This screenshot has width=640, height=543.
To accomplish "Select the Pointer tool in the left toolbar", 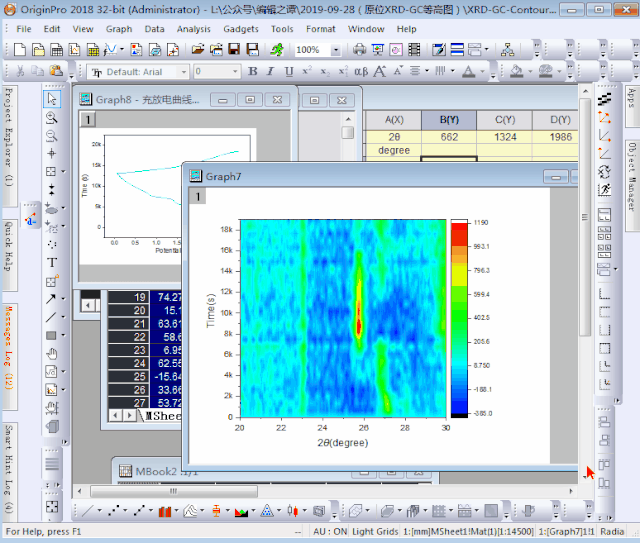I will coord(52,98).
